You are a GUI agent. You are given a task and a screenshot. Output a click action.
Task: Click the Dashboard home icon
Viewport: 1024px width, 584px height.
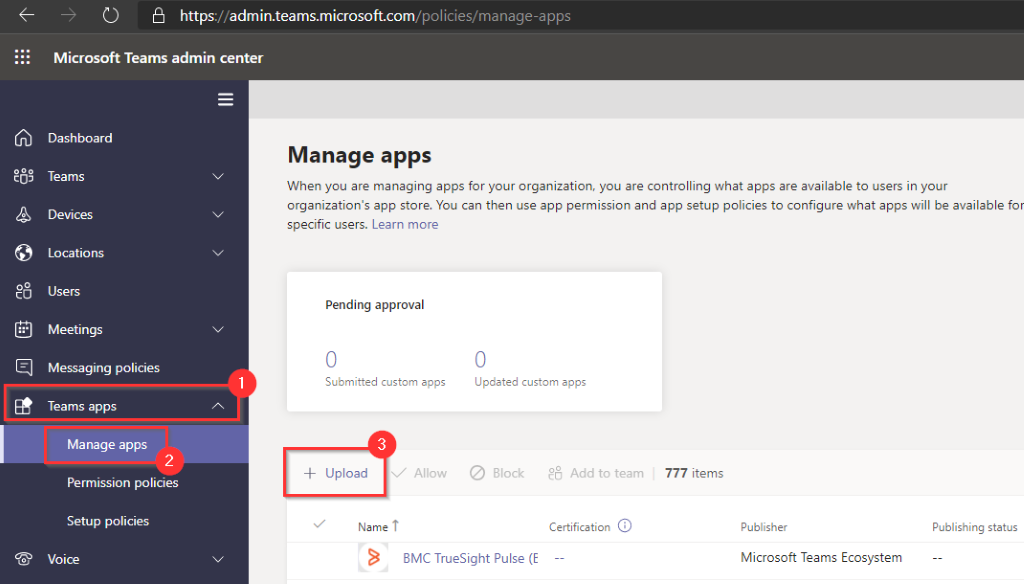click(24, 138)
